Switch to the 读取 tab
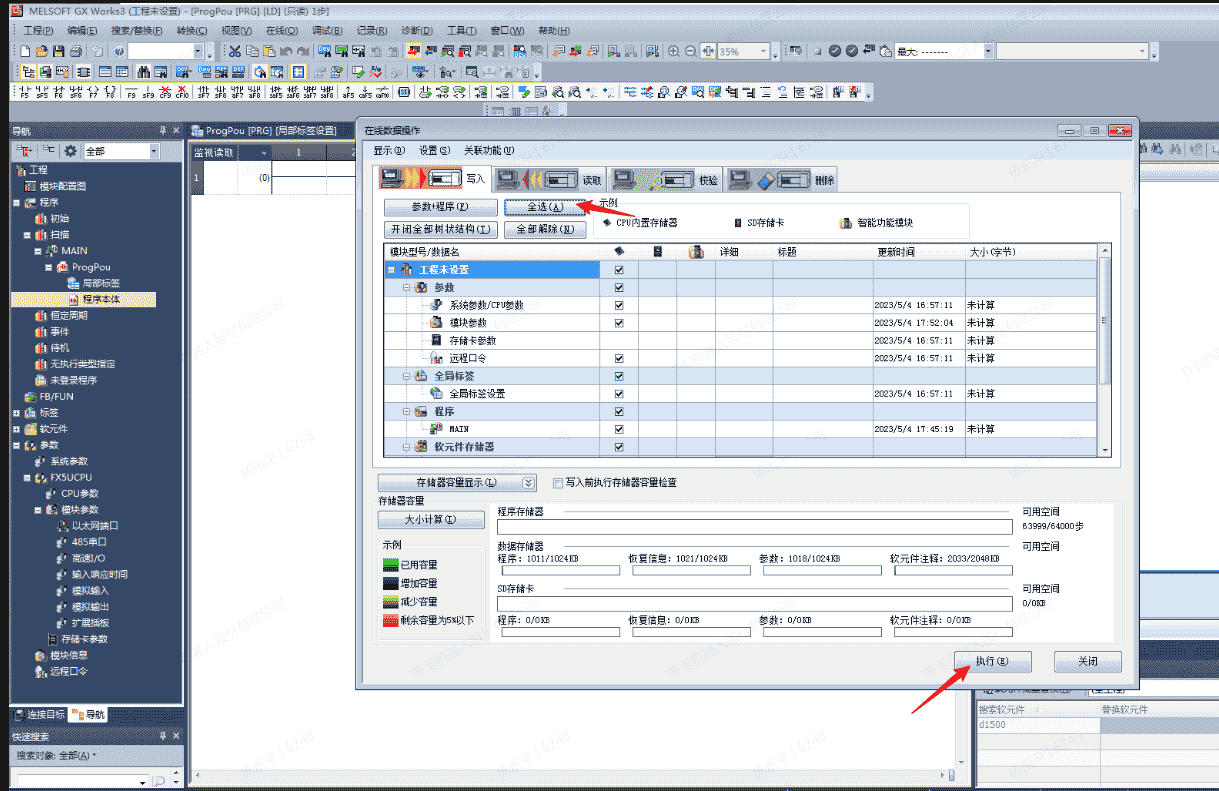 click(551, 180)
